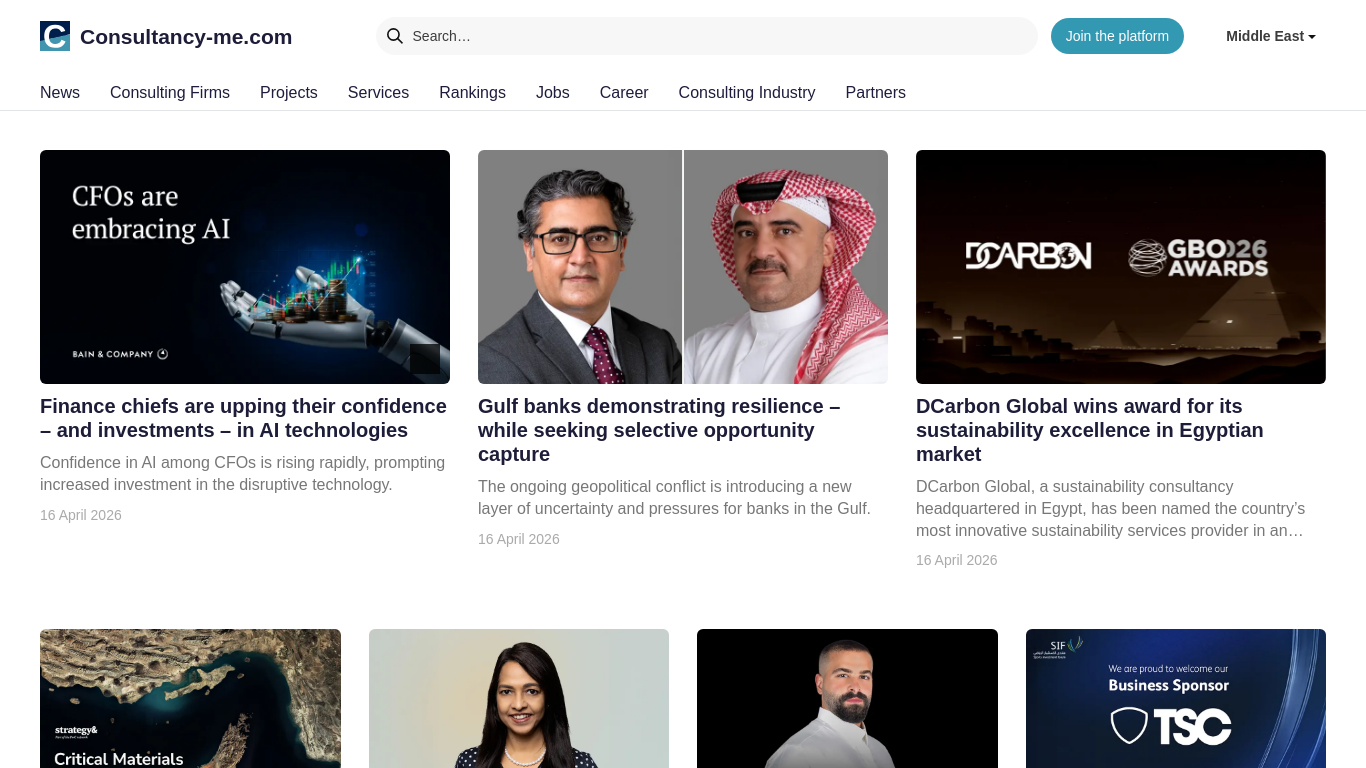Open the CFOs are embracing AI thumbnail
This screenshot has height=768, width=1366.
245,267
